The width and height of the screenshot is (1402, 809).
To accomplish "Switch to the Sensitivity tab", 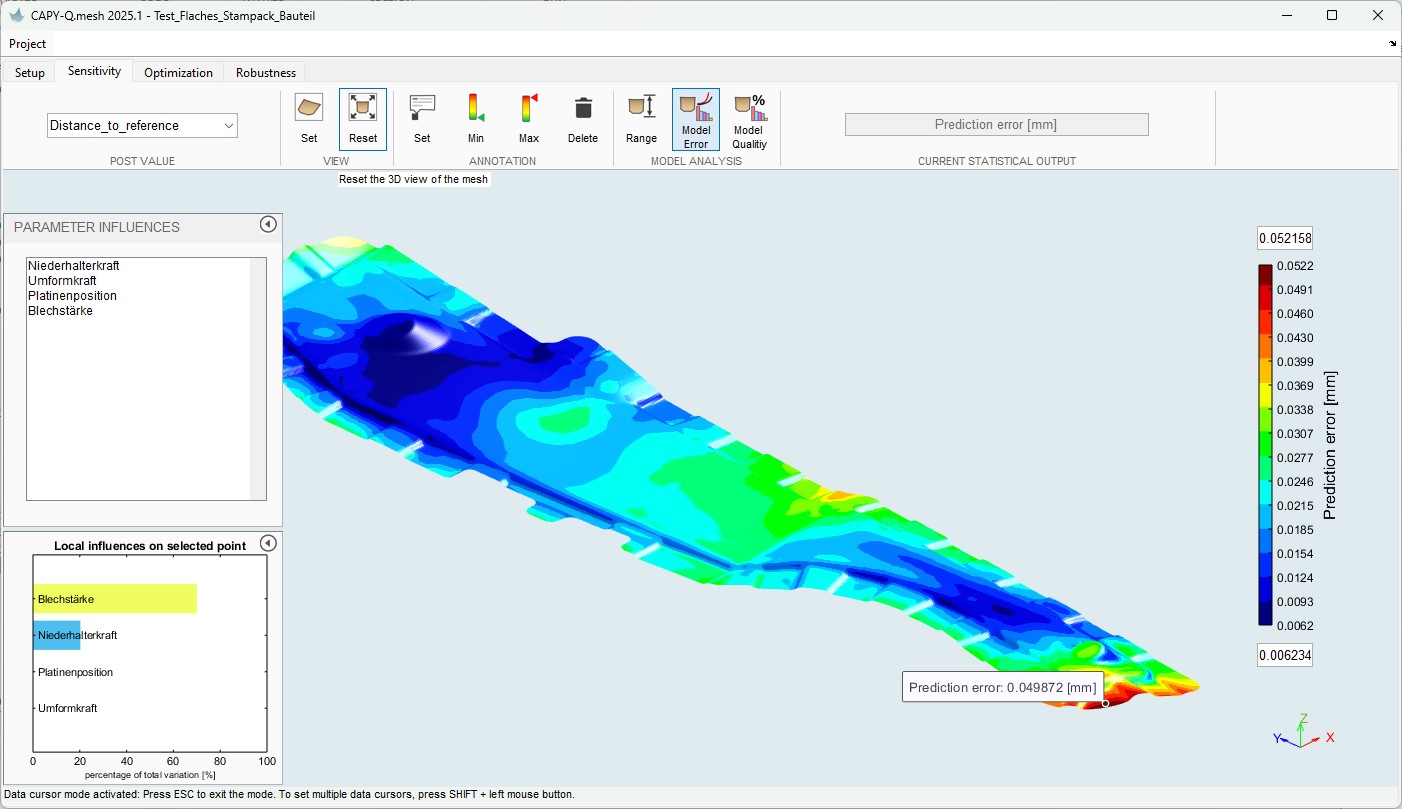I will coord(95,71).
